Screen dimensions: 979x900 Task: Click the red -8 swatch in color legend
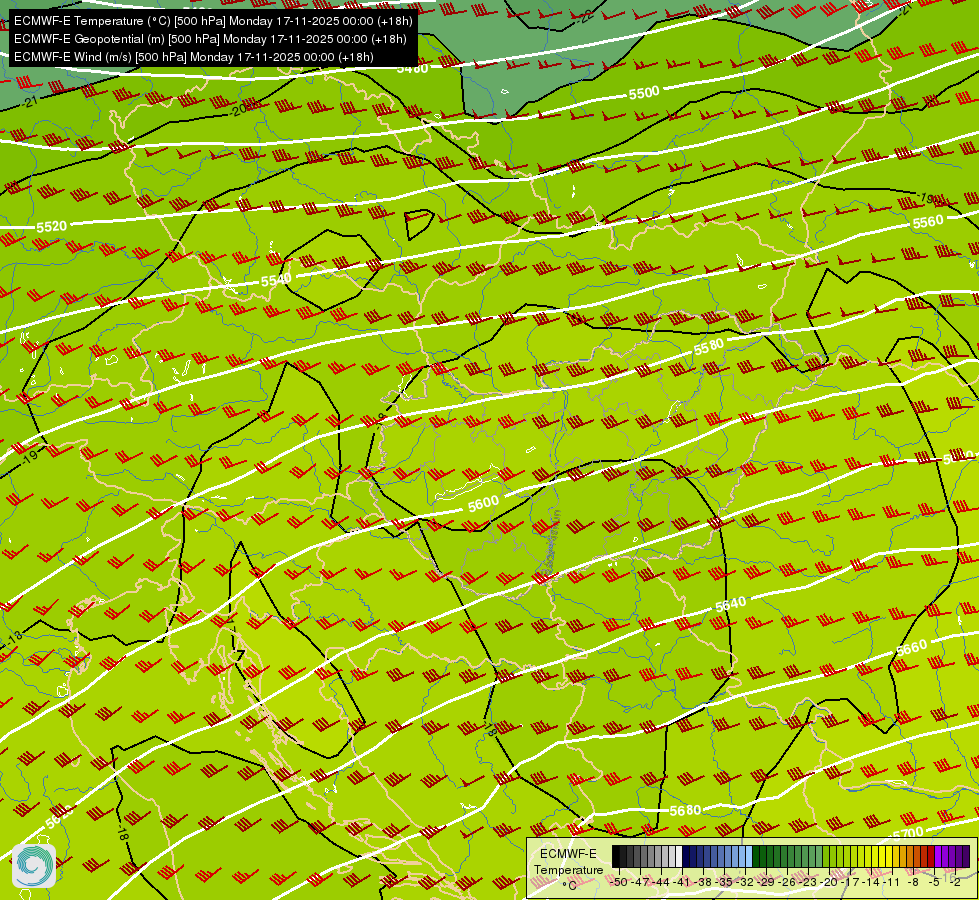pos(917,856)
